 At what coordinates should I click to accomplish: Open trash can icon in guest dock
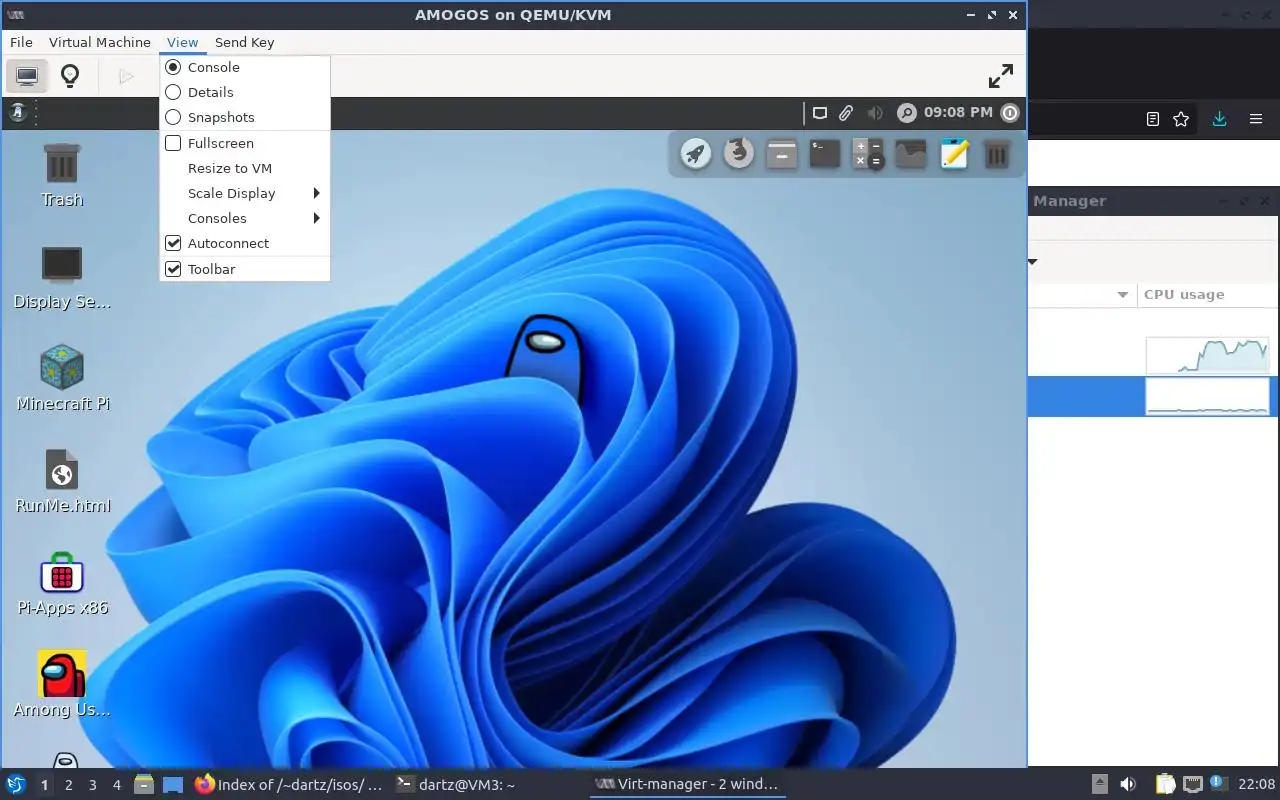pyautogui.click(x=997, y=153)
